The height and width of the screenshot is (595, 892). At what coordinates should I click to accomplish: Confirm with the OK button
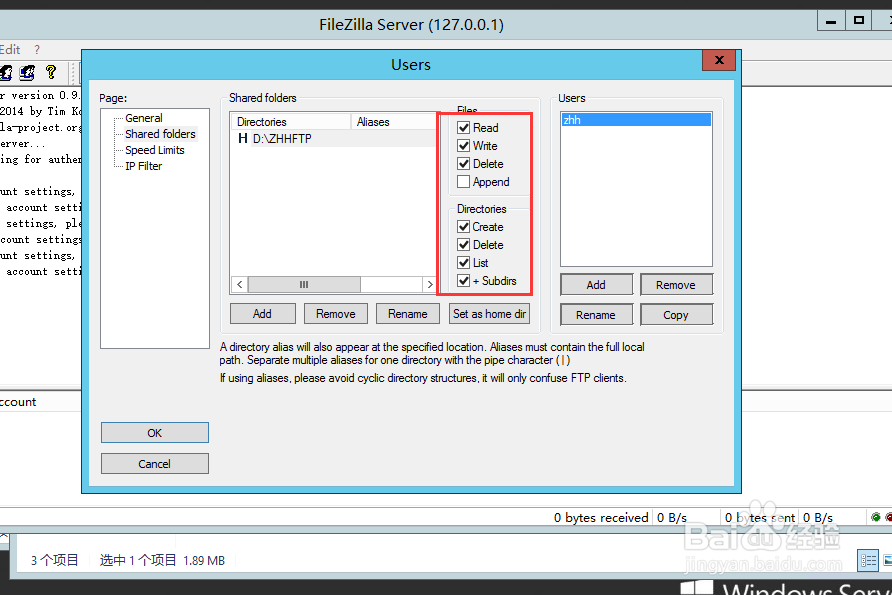155,433
